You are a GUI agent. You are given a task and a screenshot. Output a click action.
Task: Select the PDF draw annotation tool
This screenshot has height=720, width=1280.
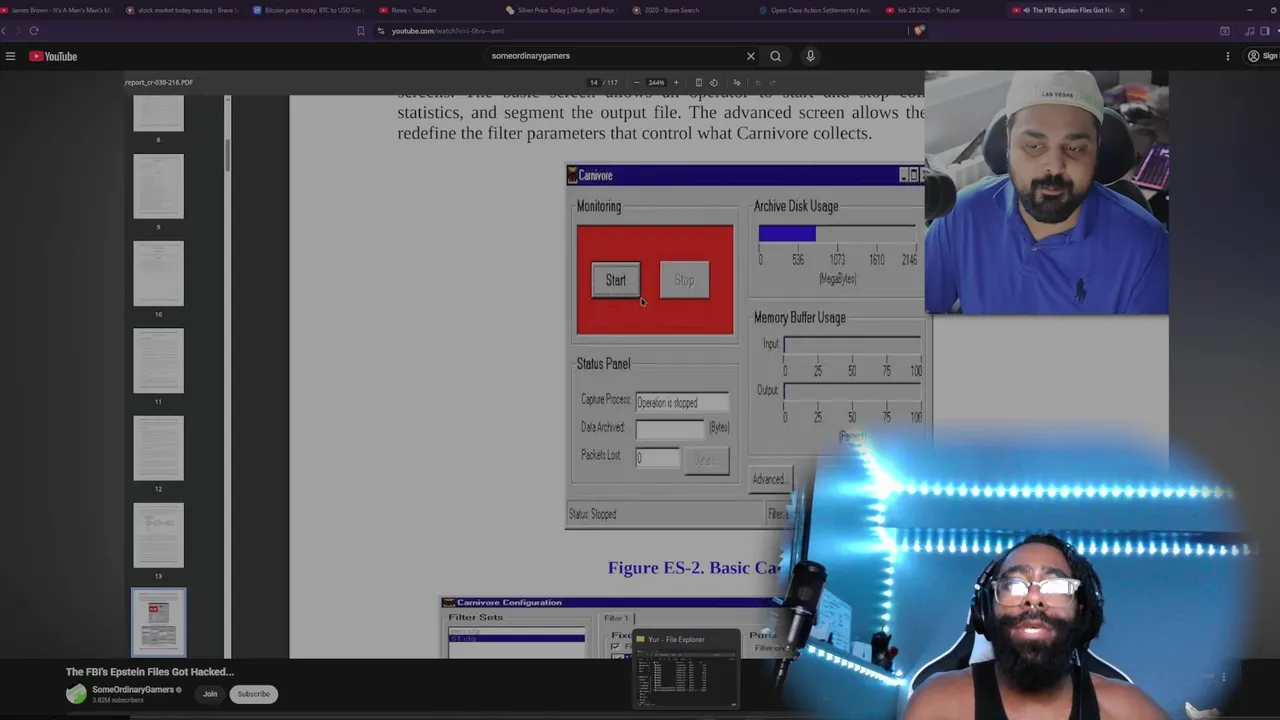pos(737,82)
